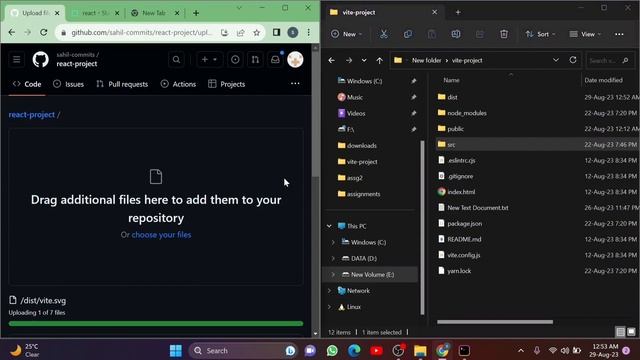Open GitHub user avatar menu
This screenshot has height=360, width=640.
coord(295,60)
